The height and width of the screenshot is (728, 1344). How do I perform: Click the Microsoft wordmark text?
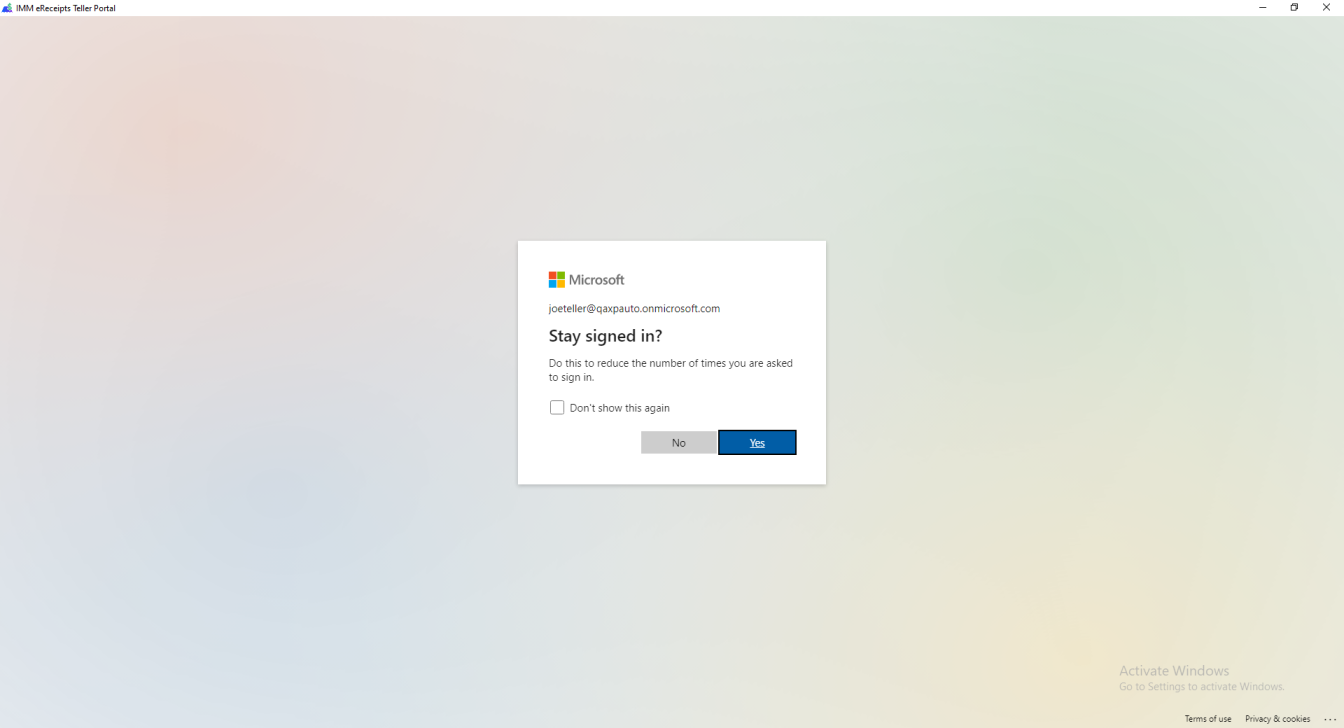point(596,280)
